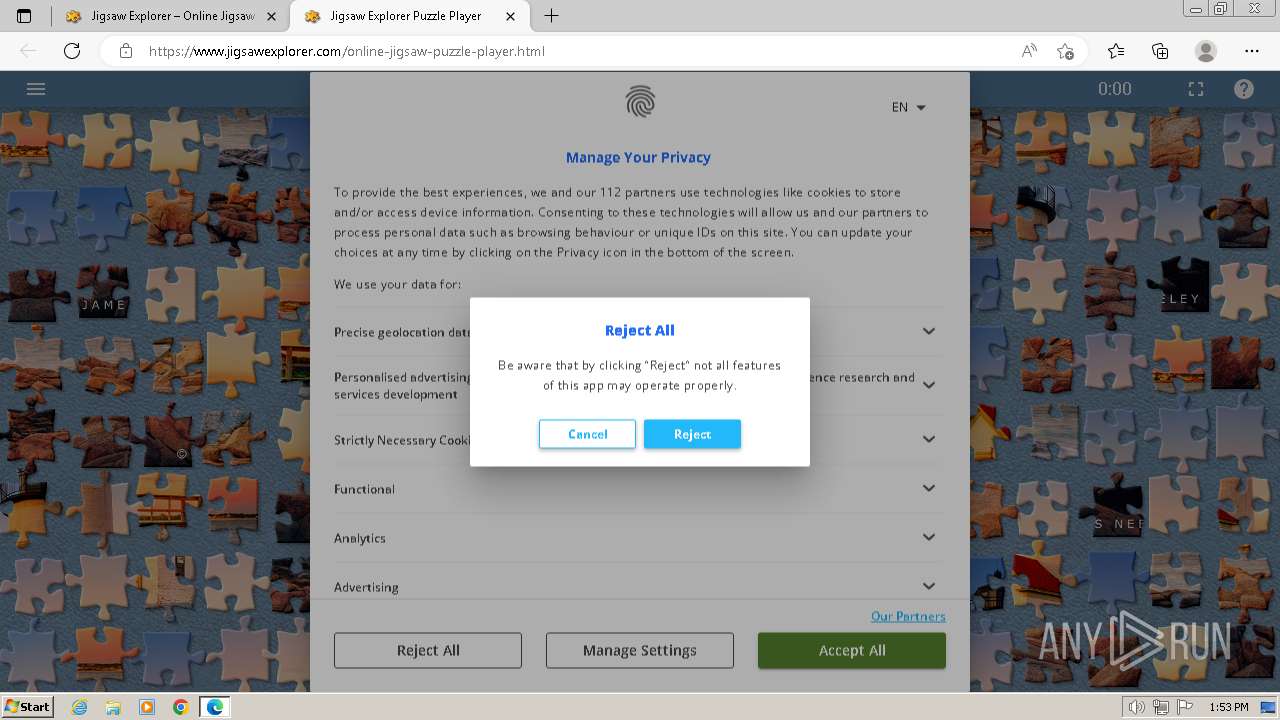The height and width of the screenshot is (720, 1280).
Task: Open media player from taskbar
Action: [x=147, y=707]
